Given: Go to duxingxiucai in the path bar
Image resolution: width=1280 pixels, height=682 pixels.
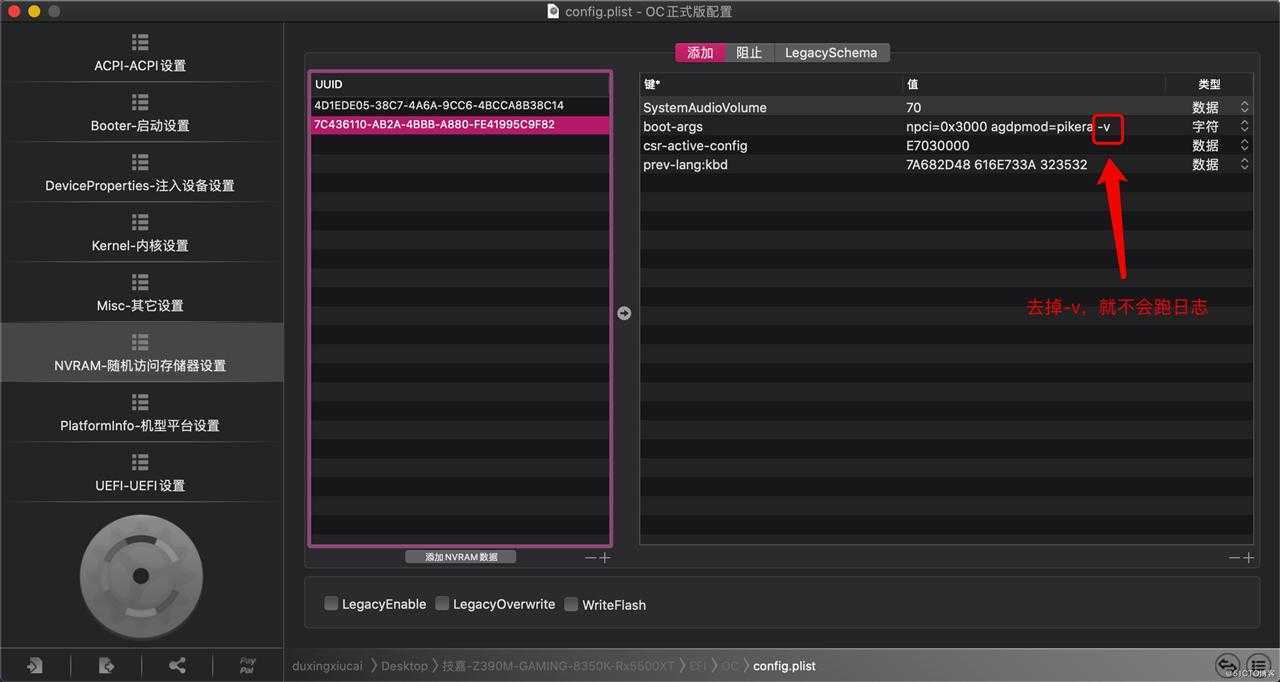Looking at the screenshot, I should pos(327,665).
